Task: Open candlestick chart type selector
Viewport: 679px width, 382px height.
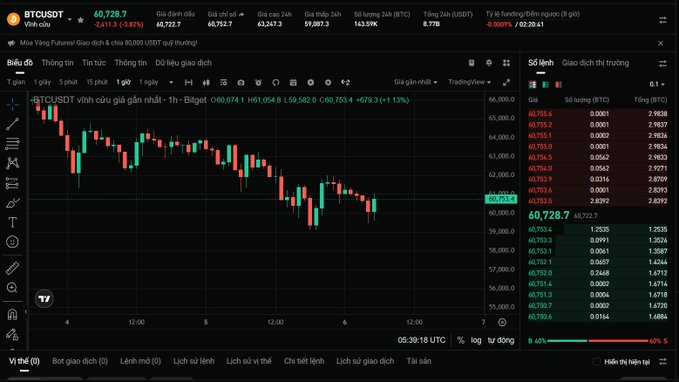Action: click(x=206, y=82)
